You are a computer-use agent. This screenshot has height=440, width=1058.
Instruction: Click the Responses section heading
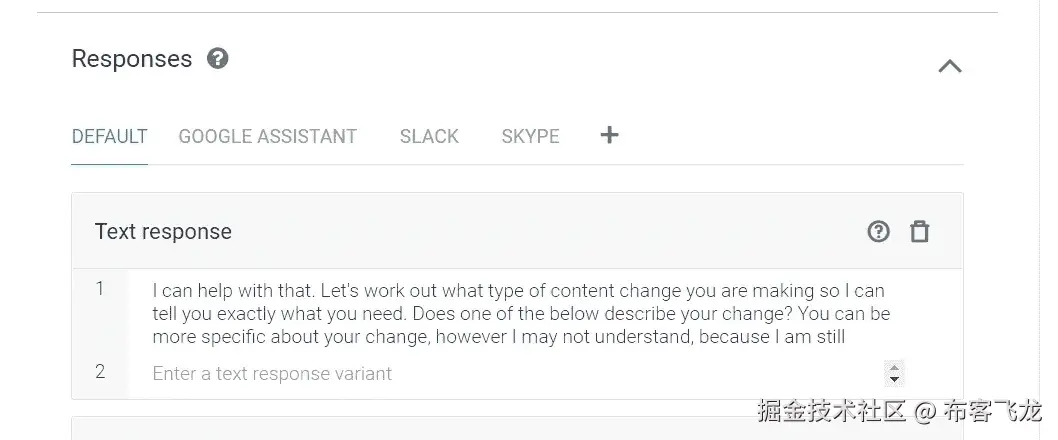[x=132, y=59]
